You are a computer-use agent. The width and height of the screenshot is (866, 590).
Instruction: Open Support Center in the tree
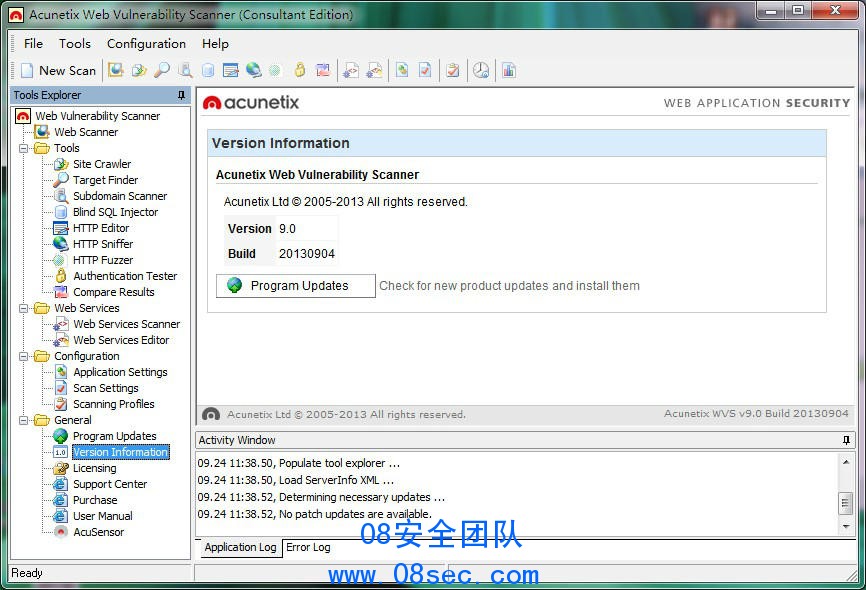pyautogui.click(x=110, y=484)
